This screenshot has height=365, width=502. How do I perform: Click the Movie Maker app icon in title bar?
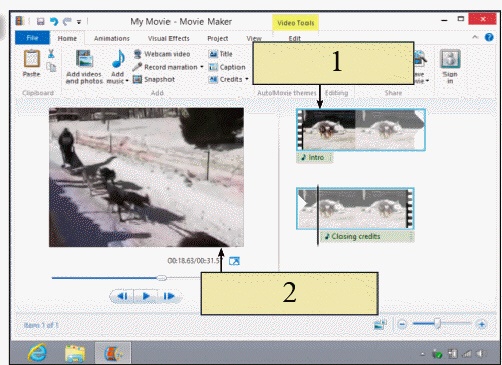click(20, 21)
